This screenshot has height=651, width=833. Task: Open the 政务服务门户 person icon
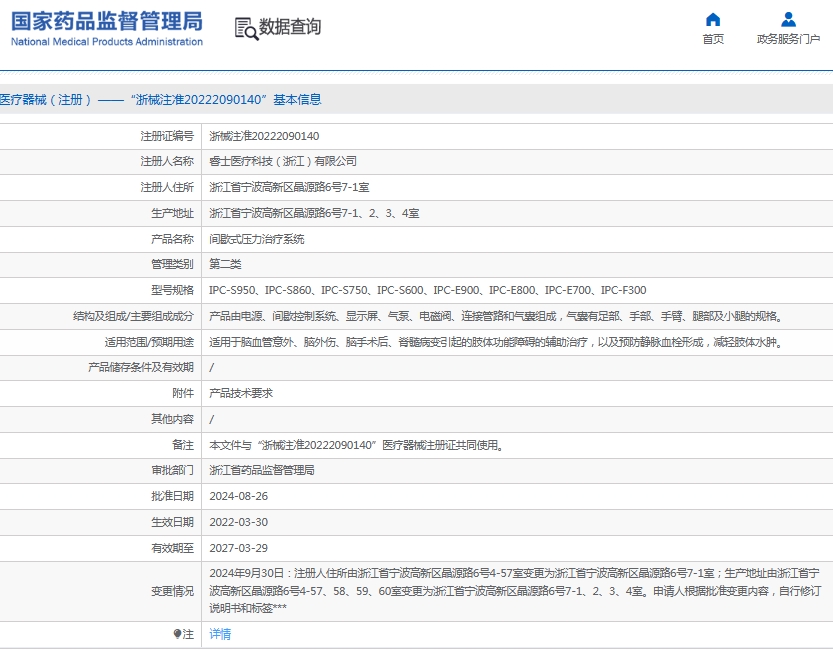(x=788, y=20)
